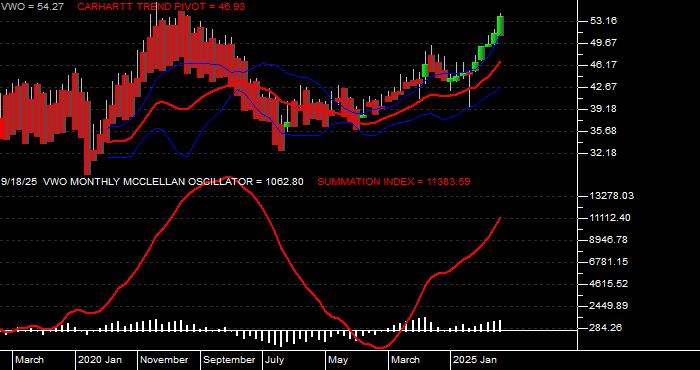
Task: Click the 2025 Jan timeline label
Action: [x=475, y=360]
